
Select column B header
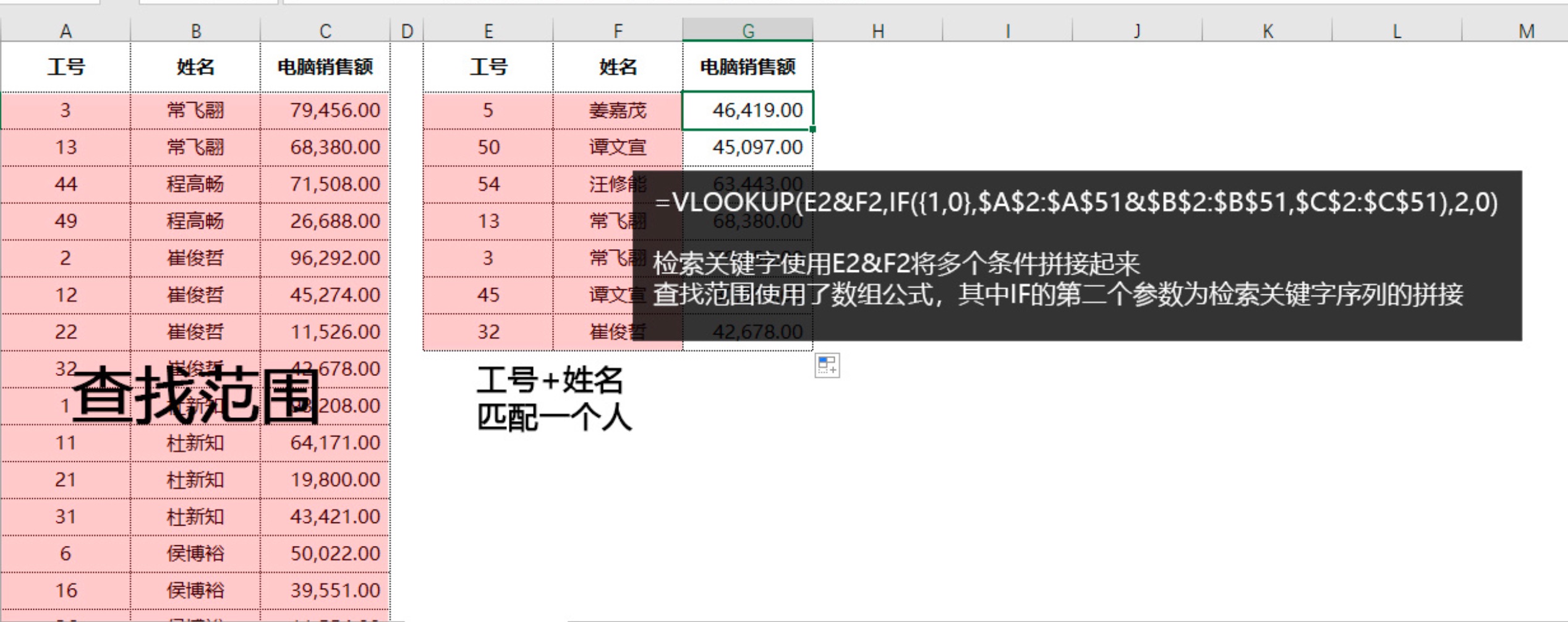195,30
